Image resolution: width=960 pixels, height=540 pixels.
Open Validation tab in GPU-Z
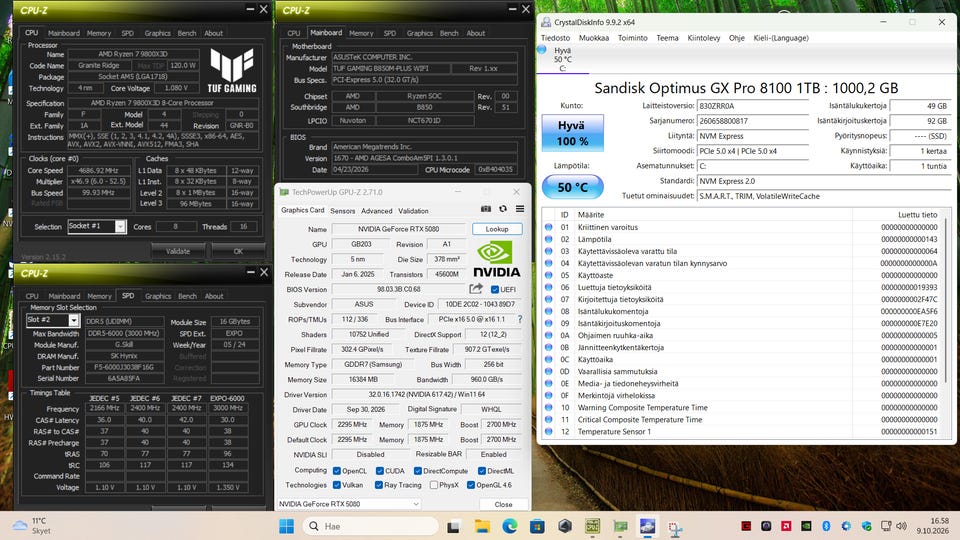tap(413, 211)
